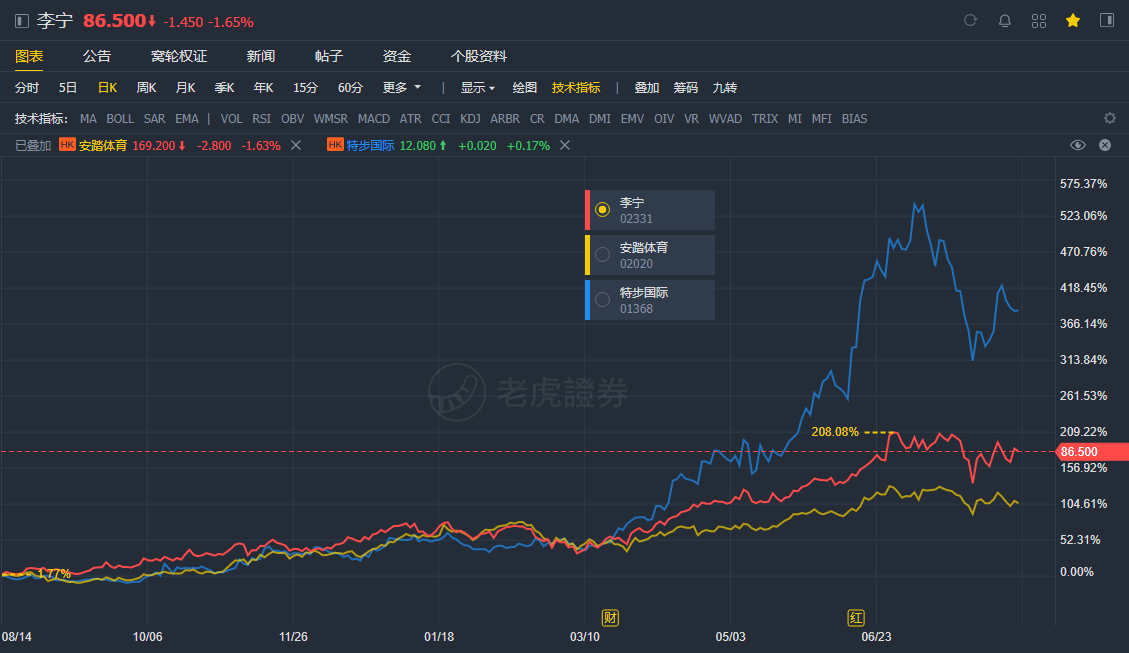Enable the TRIX indicator

tap(765, 119)
